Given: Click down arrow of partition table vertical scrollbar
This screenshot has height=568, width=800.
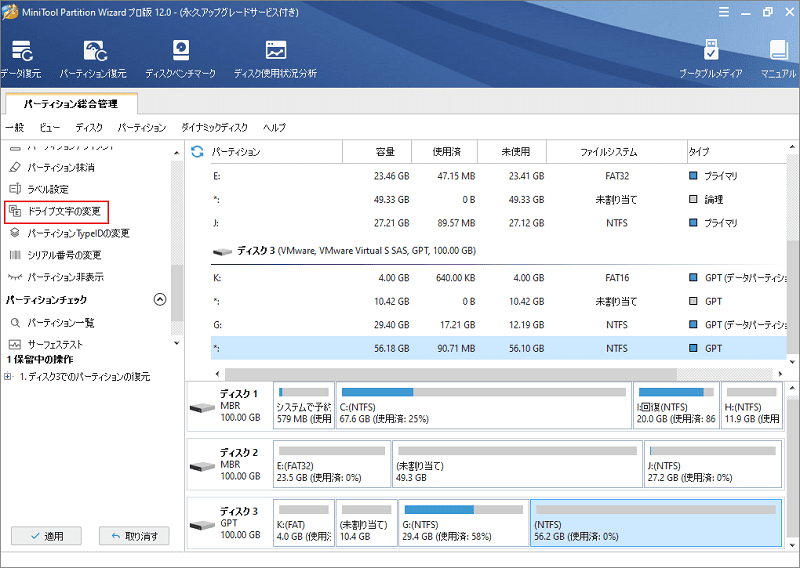Looking at the screenshot, I should [x=792, y=362].
